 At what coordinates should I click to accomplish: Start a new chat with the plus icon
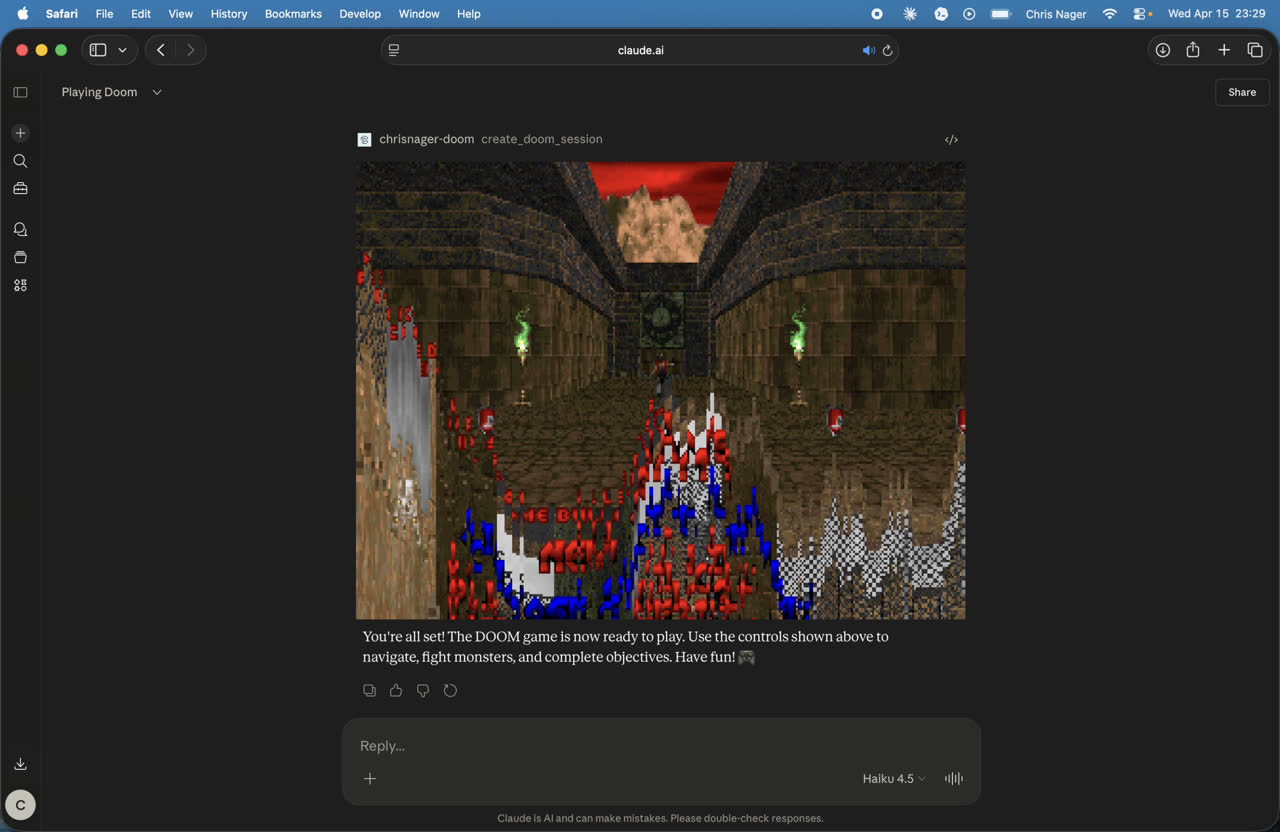20,132
